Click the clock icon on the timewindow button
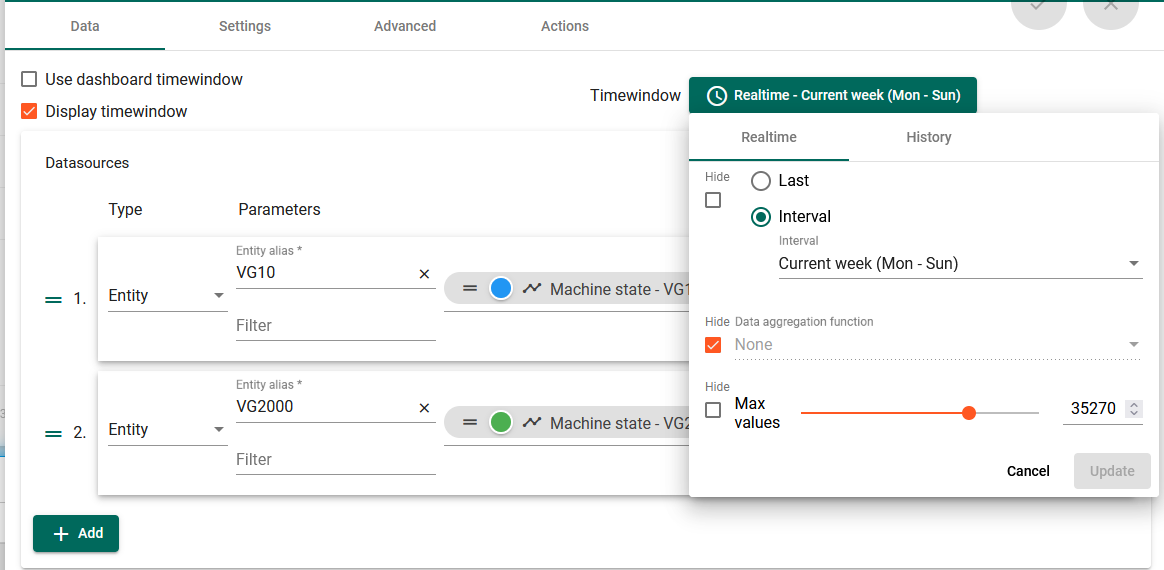Screen dimensions: 1164x570 click(716, 96)
